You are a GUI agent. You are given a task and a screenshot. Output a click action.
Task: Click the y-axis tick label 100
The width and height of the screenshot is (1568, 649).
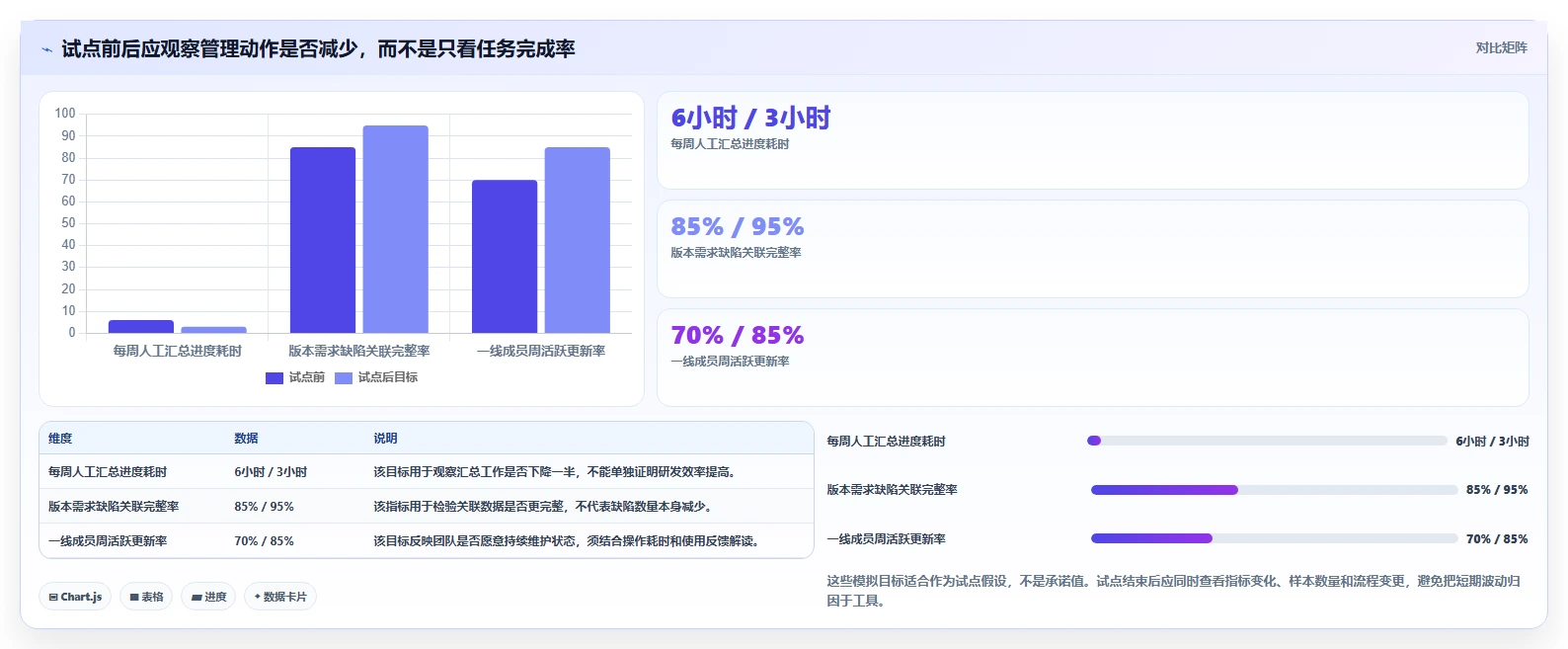click(x=65, y=114)
